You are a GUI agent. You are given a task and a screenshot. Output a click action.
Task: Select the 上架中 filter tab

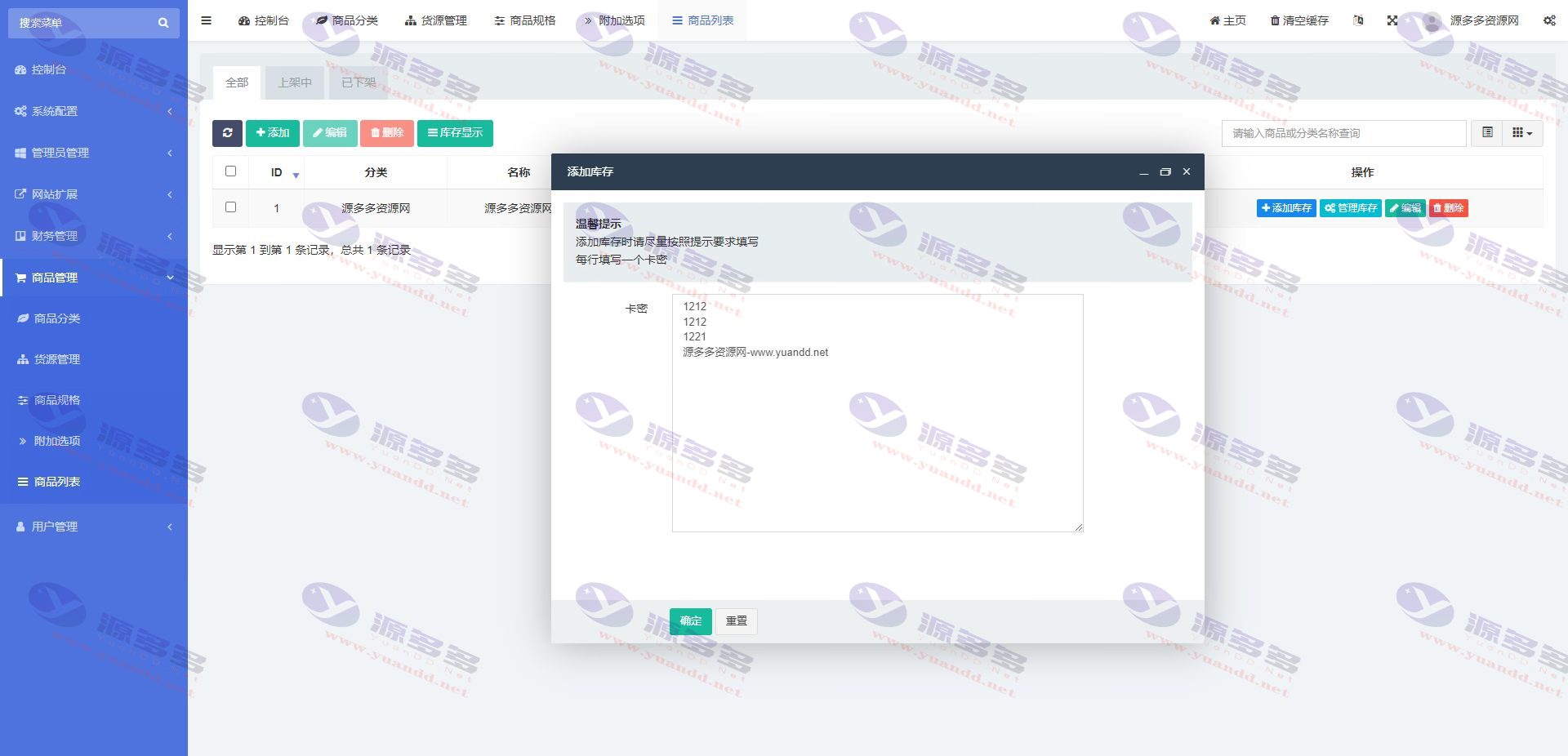tap(295, 82)
